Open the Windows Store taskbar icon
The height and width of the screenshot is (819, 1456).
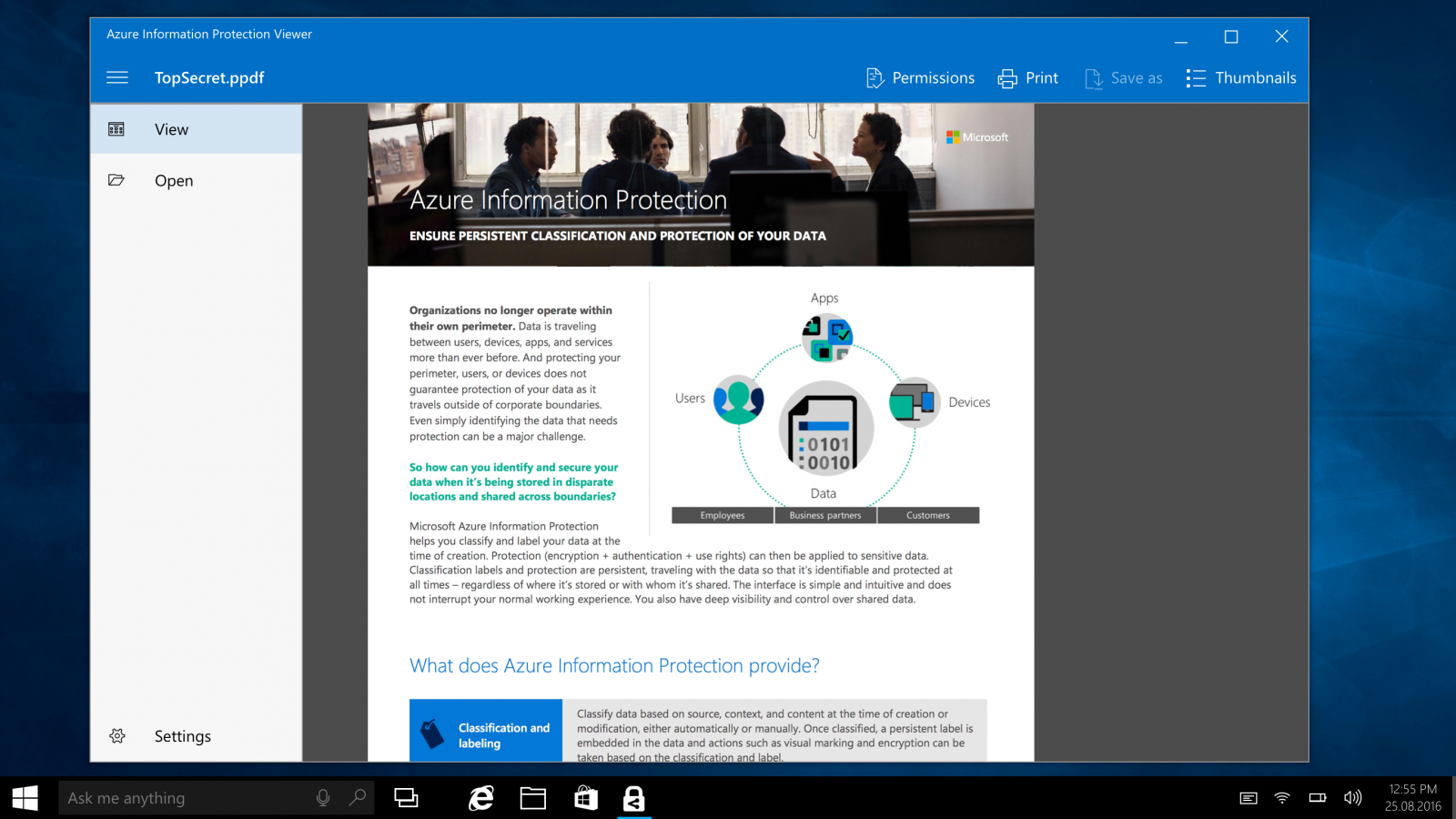pyautogui.click(x=586, y=798)
